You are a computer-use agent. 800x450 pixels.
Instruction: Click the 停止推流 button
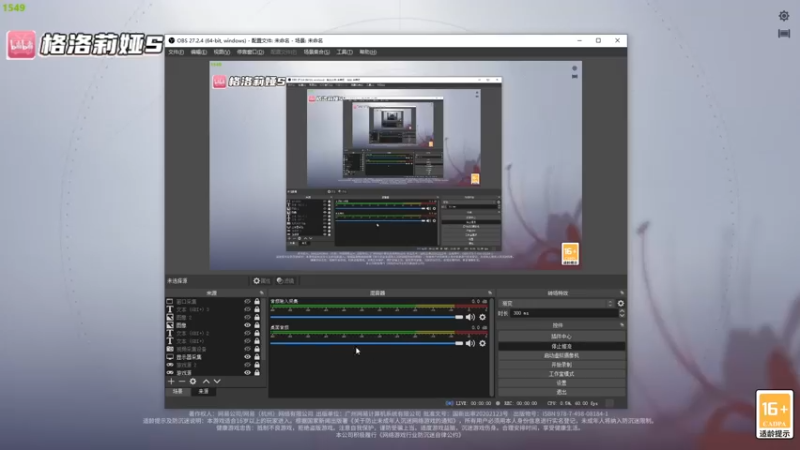[561, 346]
